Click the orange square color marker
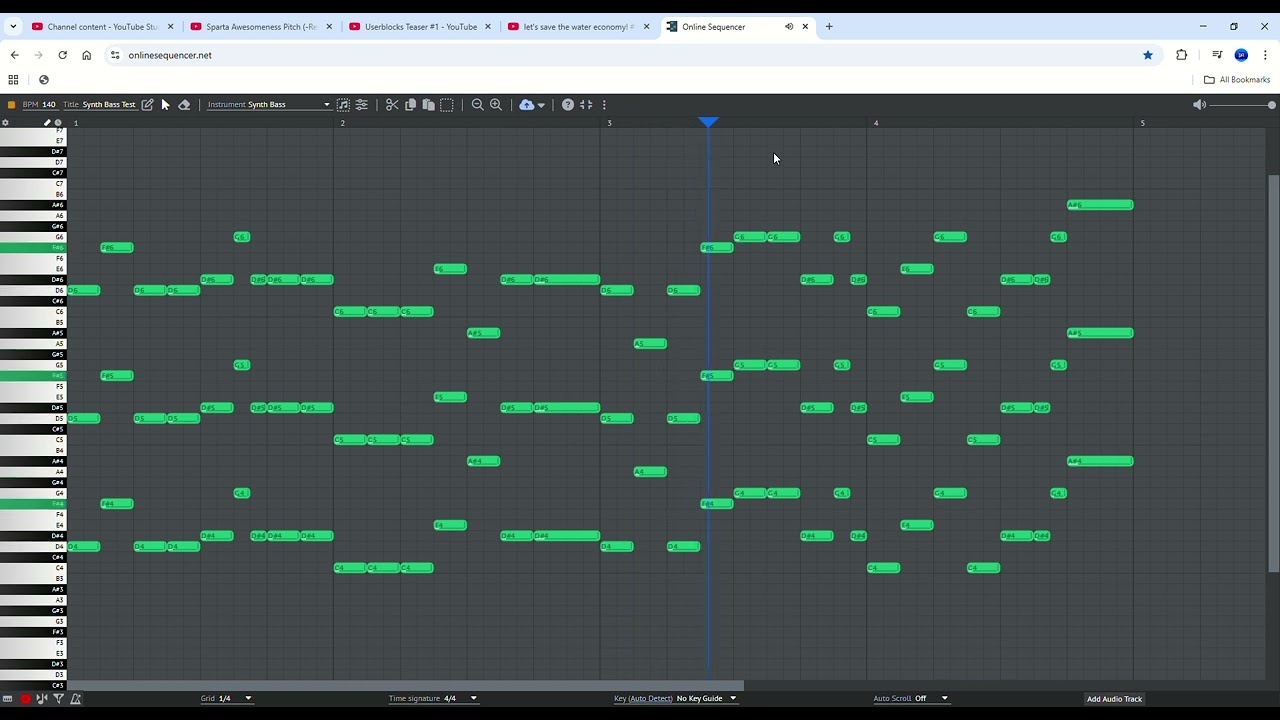 (x=11, y=104)
